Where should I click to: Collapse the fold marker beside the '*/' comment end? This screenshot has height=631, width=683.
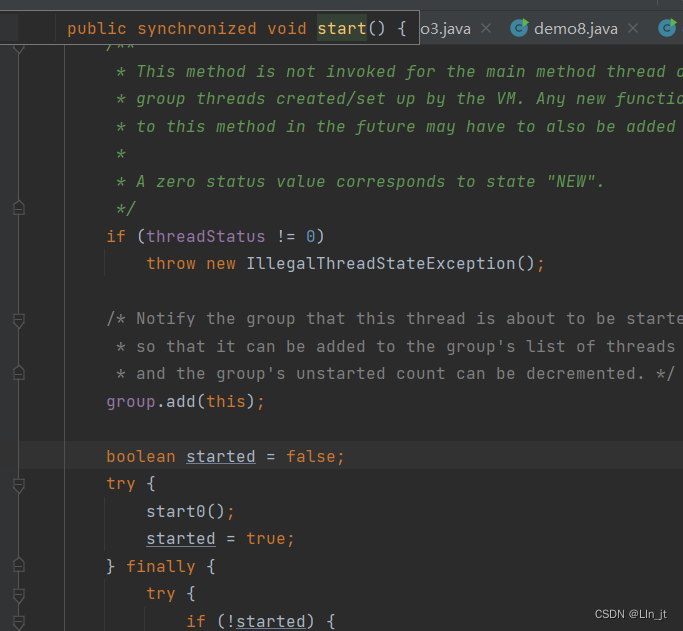click(19, 208)
